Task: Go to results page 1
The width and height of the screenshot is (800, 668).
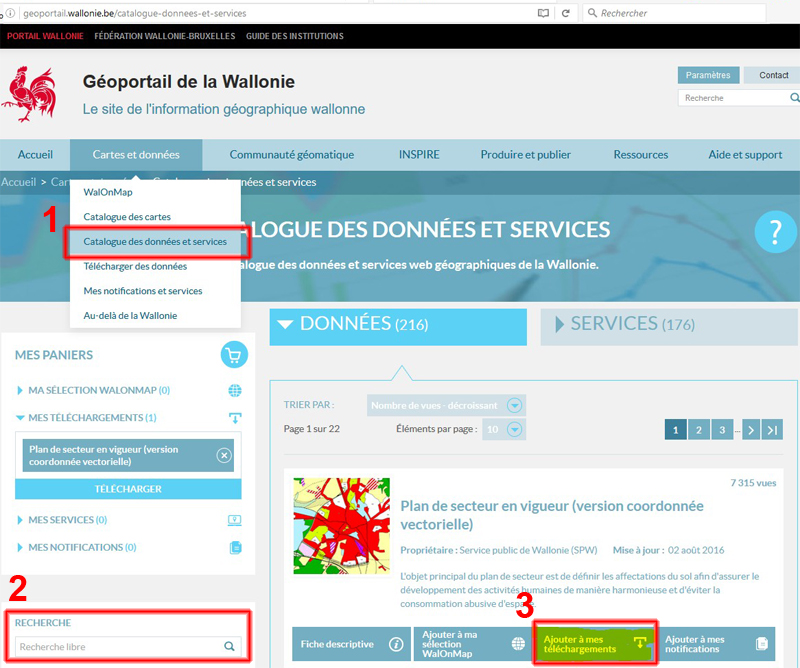Action: tap(676, 430)
